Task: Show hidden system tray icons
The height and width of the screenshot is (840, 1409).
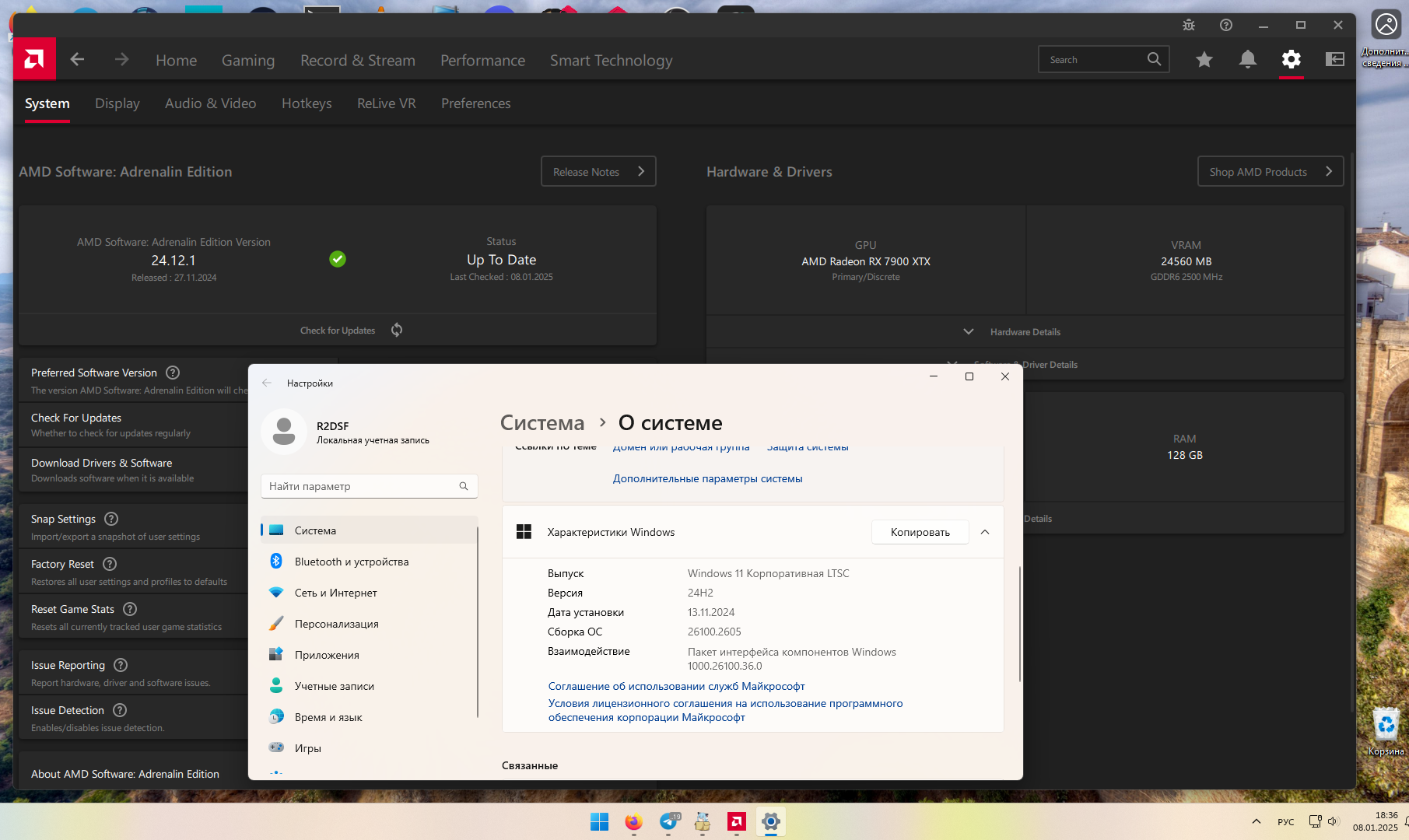Action: click(1257, 821)
